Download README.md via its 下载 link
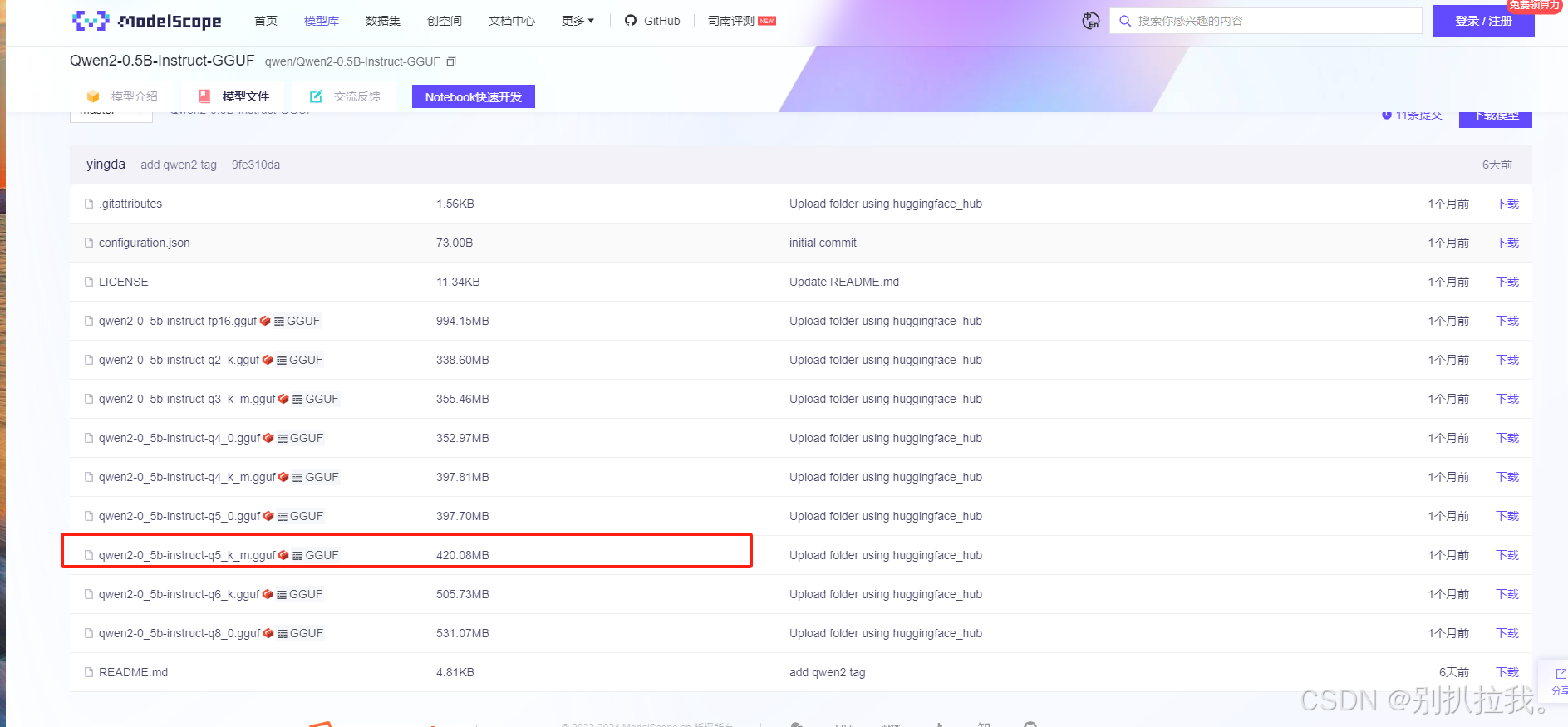 coord(1507,672)
